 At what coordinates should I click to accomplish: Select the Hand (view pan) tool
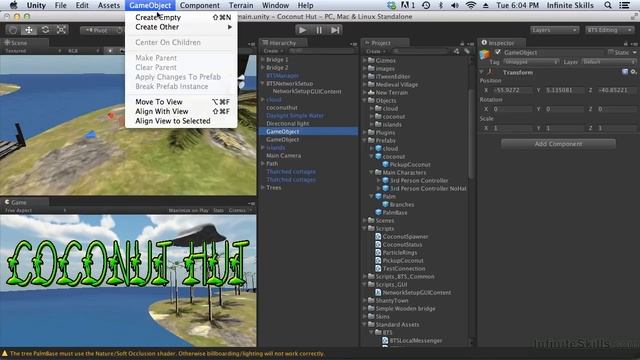click(13, 30)
